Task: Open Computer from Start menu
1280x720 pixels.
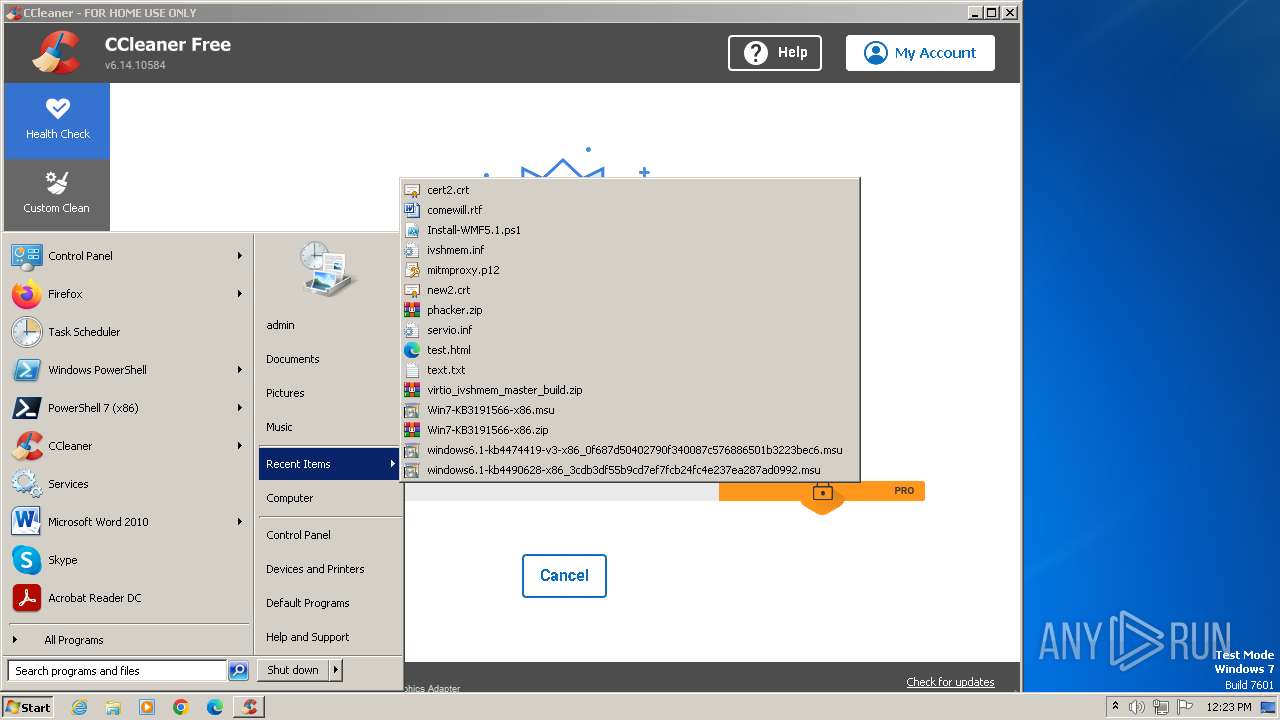Action: (330, 498)
